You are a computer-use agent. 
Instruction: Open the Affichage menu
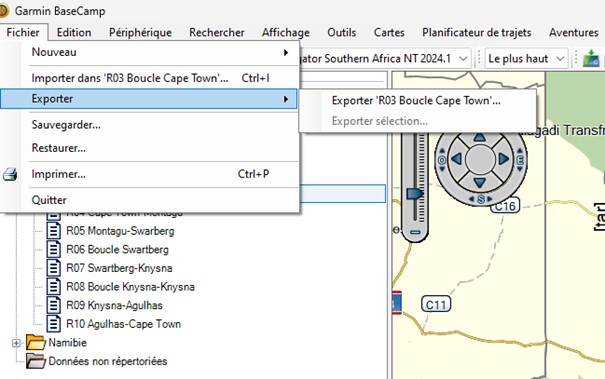(286, 32)
